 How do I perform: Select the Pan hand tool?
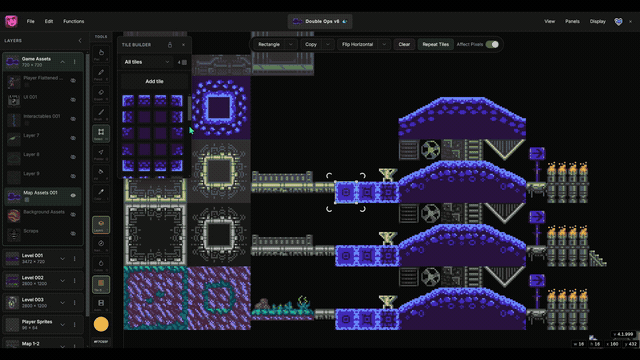coord(101,53)
